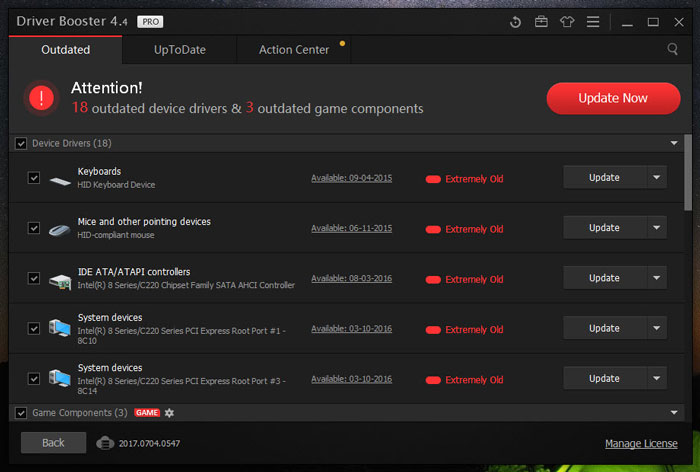Open the Rescue/restore icon in title bar

pos(515,22)
